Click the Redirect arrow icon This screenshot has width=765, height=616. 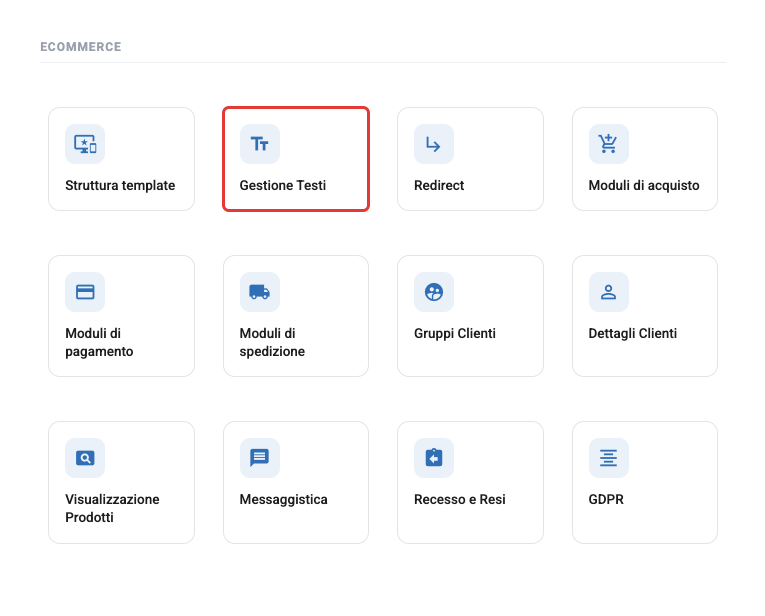[434, 144]
